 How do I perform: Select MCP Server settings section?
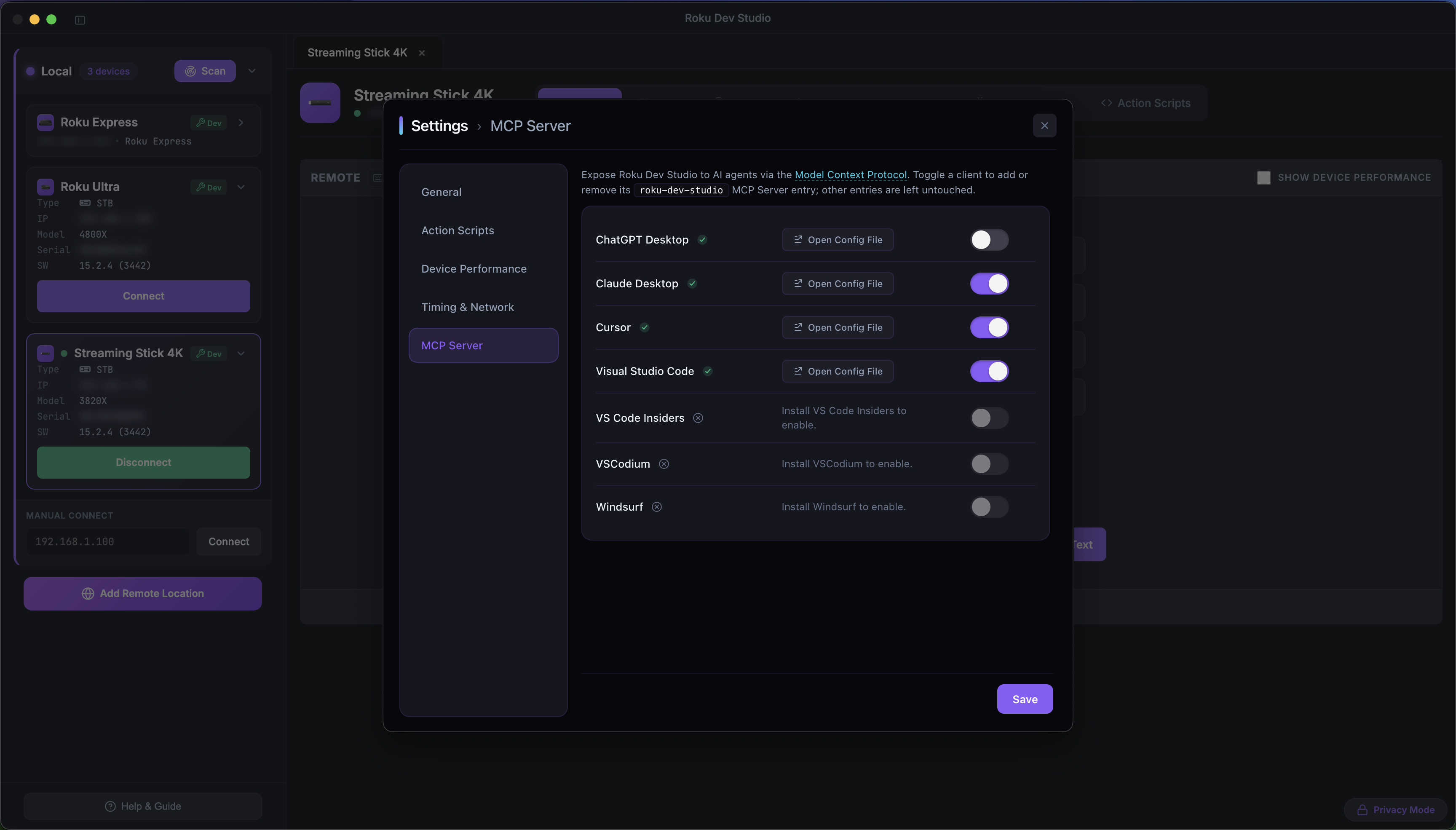tap(483, 345)
